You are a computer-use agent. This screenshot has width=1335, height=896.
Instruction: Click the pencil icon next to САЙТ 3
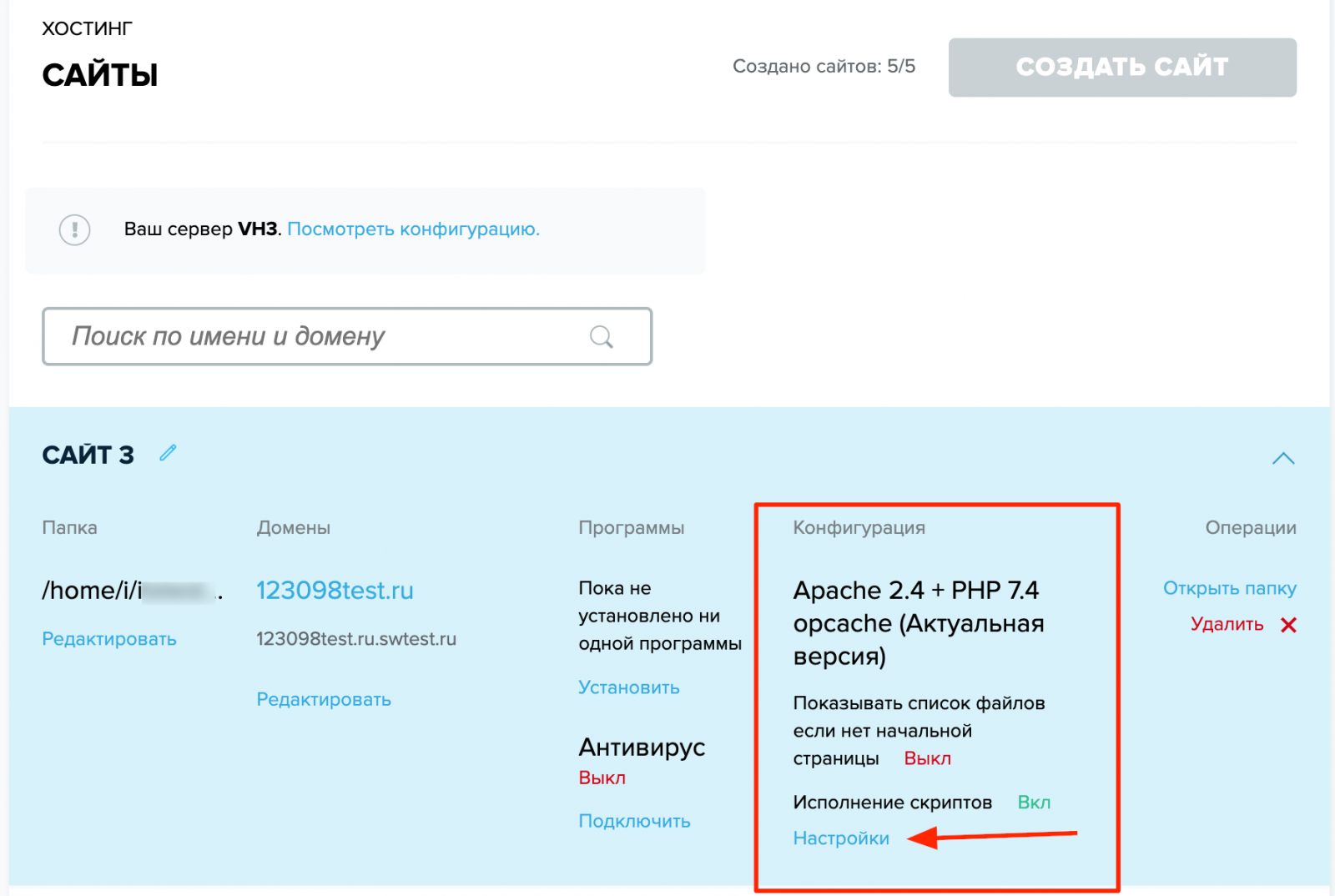click(169, 453)
